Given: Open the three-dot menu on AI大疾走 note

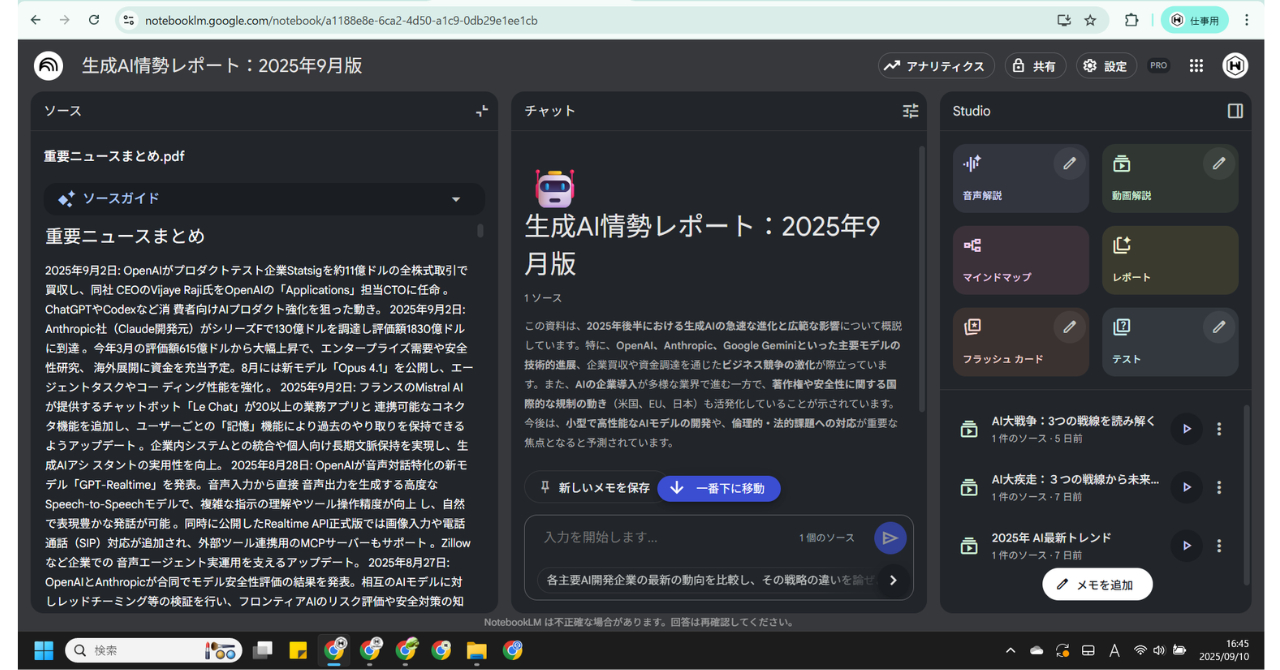Looking at the screenshot, I should click(1219, 486).
